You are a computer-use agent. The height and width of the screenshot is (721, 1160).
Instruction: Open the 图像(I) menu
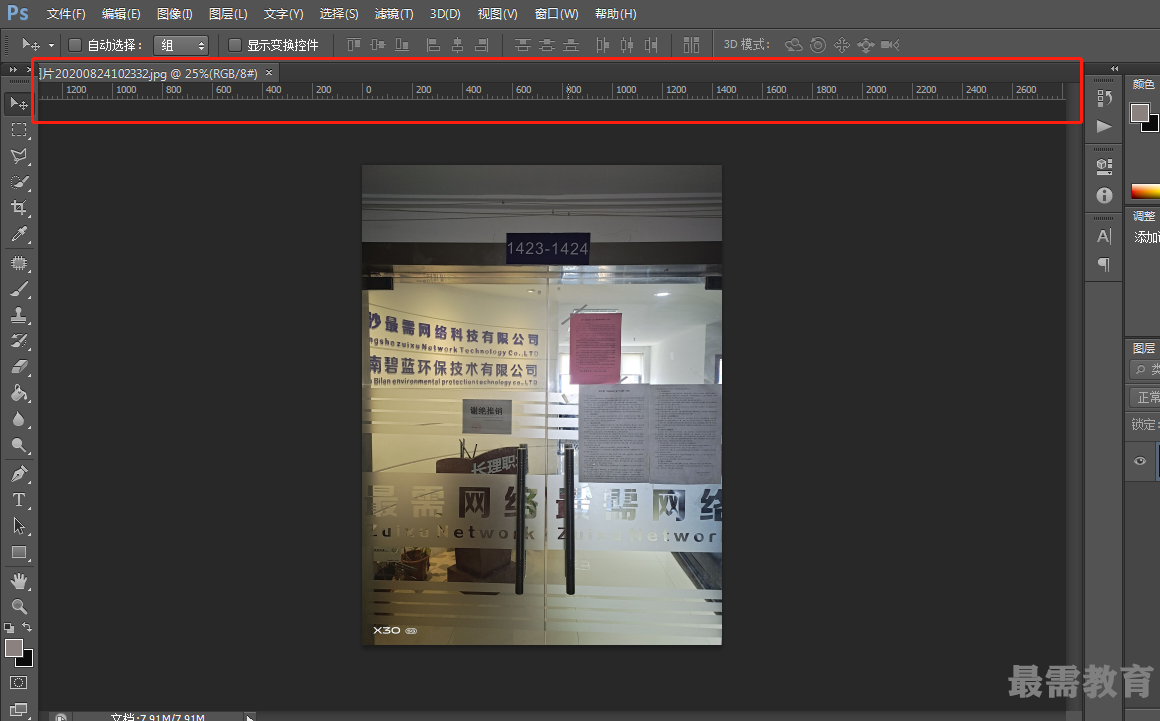pos(175,14)
